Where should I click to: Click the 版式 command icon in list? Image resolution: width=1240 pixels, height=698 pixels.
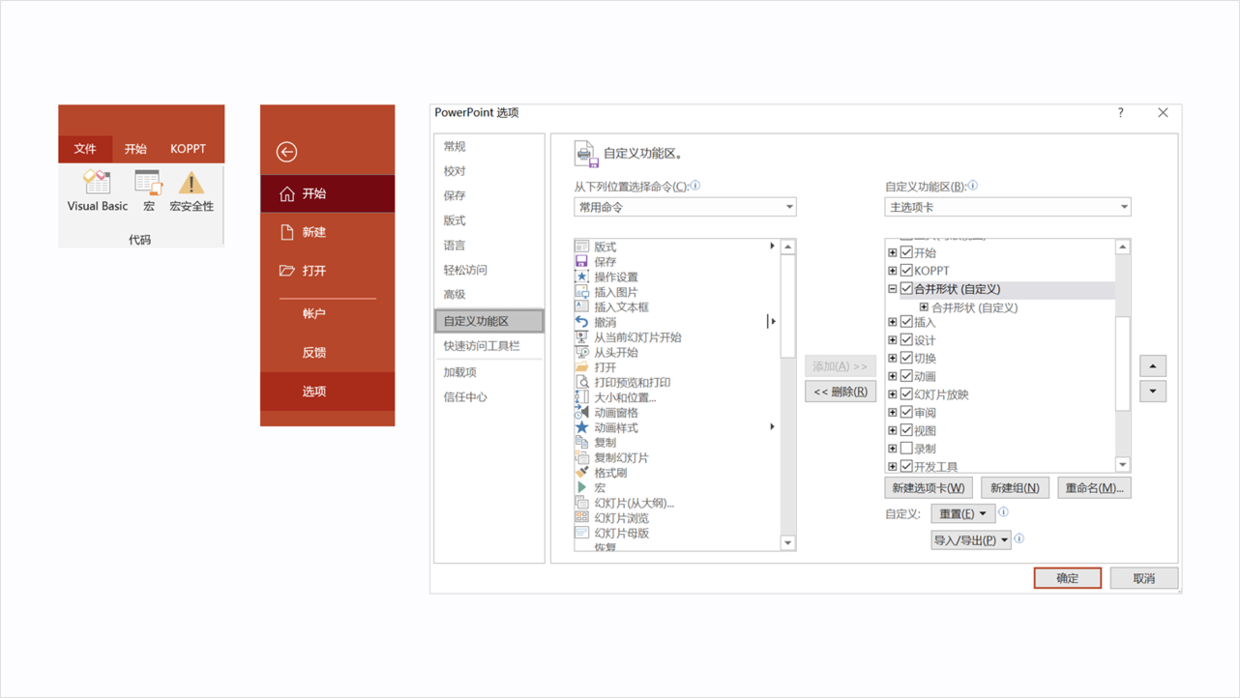pyautogui.click(x=582, y=246)
